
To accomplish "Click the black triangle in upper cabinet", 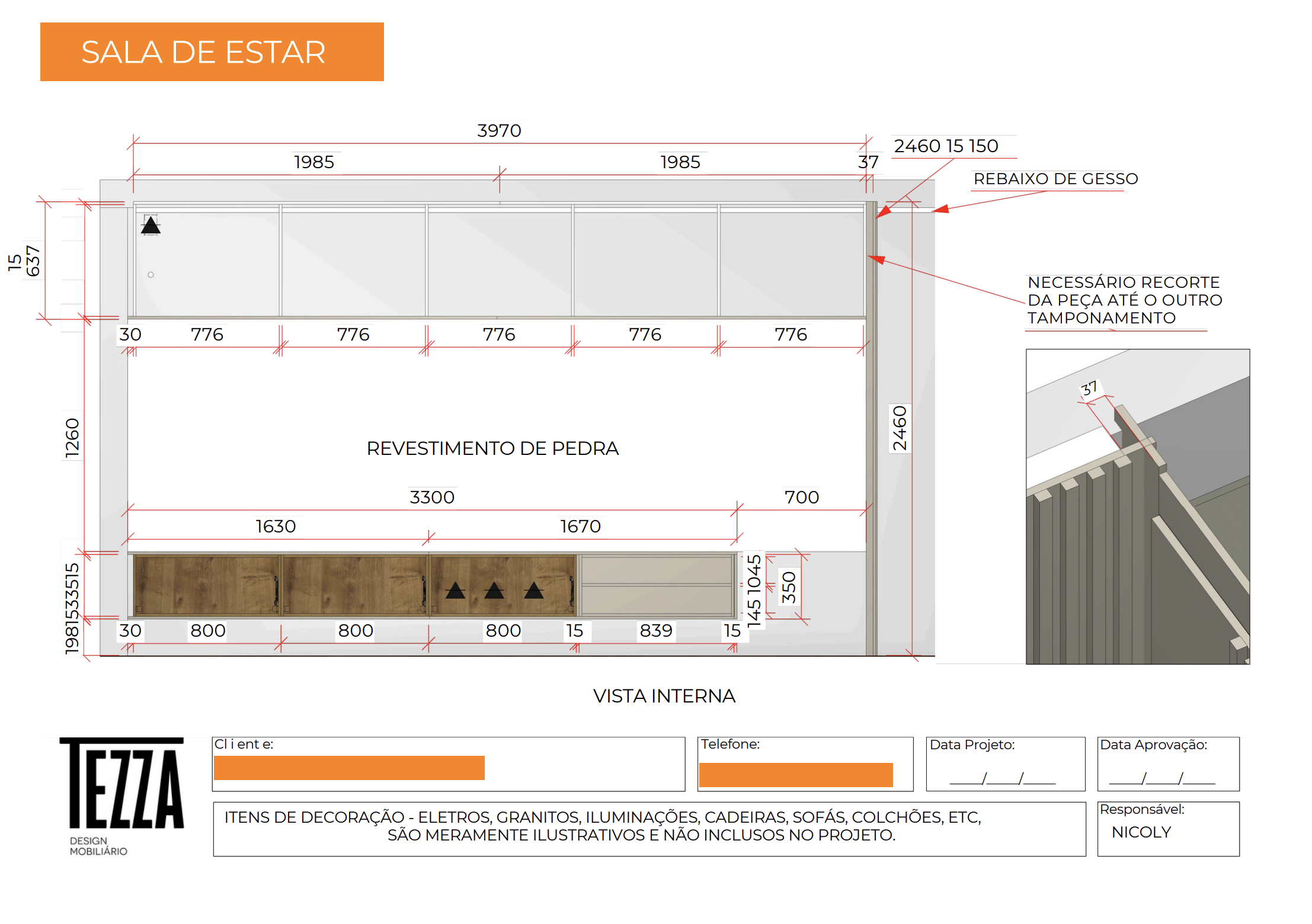I will click(x=151, y=226).
